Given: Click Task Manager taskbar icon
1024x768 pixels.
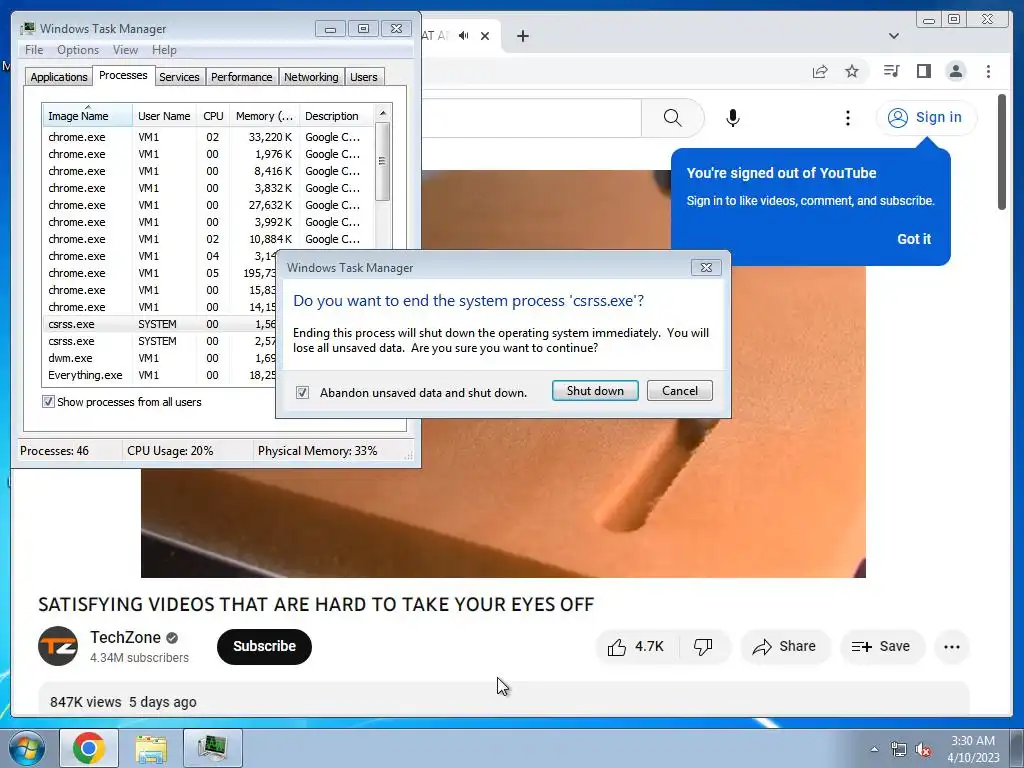Looking at the screenshot, I should (213, 748).
